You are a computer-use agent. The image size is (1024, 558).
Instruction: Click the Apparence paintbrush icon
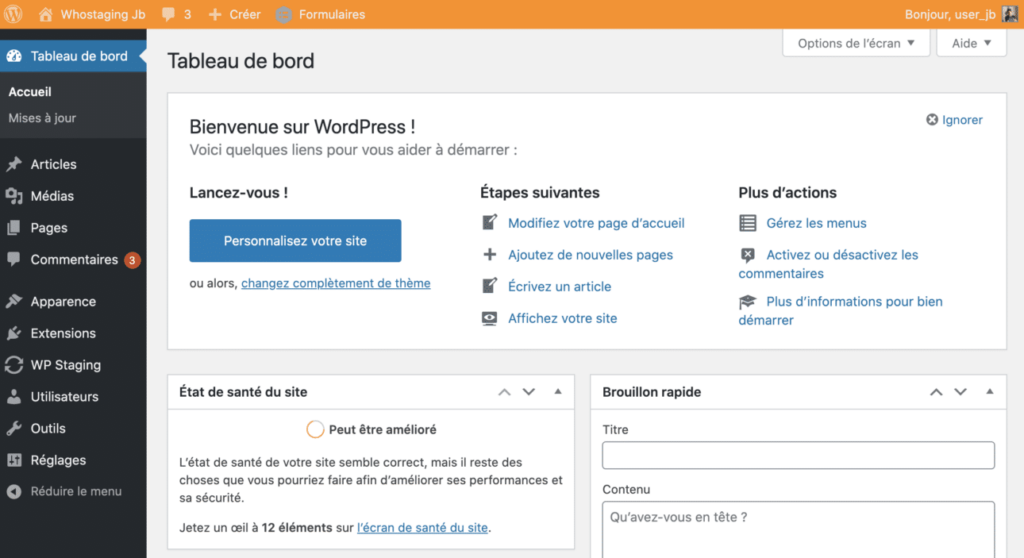14,301
